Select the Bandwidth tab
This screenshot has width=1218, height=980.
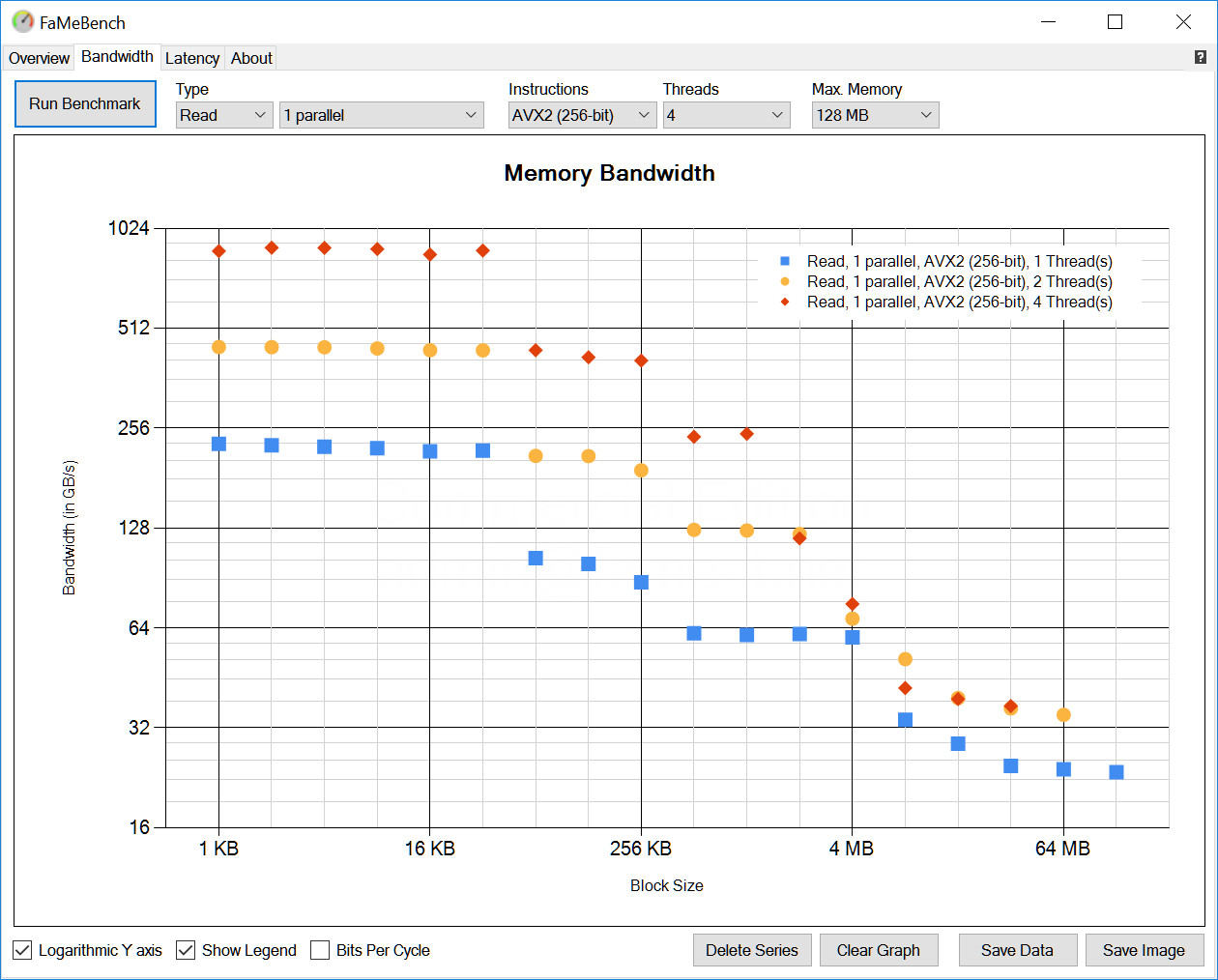pos(117,56)
